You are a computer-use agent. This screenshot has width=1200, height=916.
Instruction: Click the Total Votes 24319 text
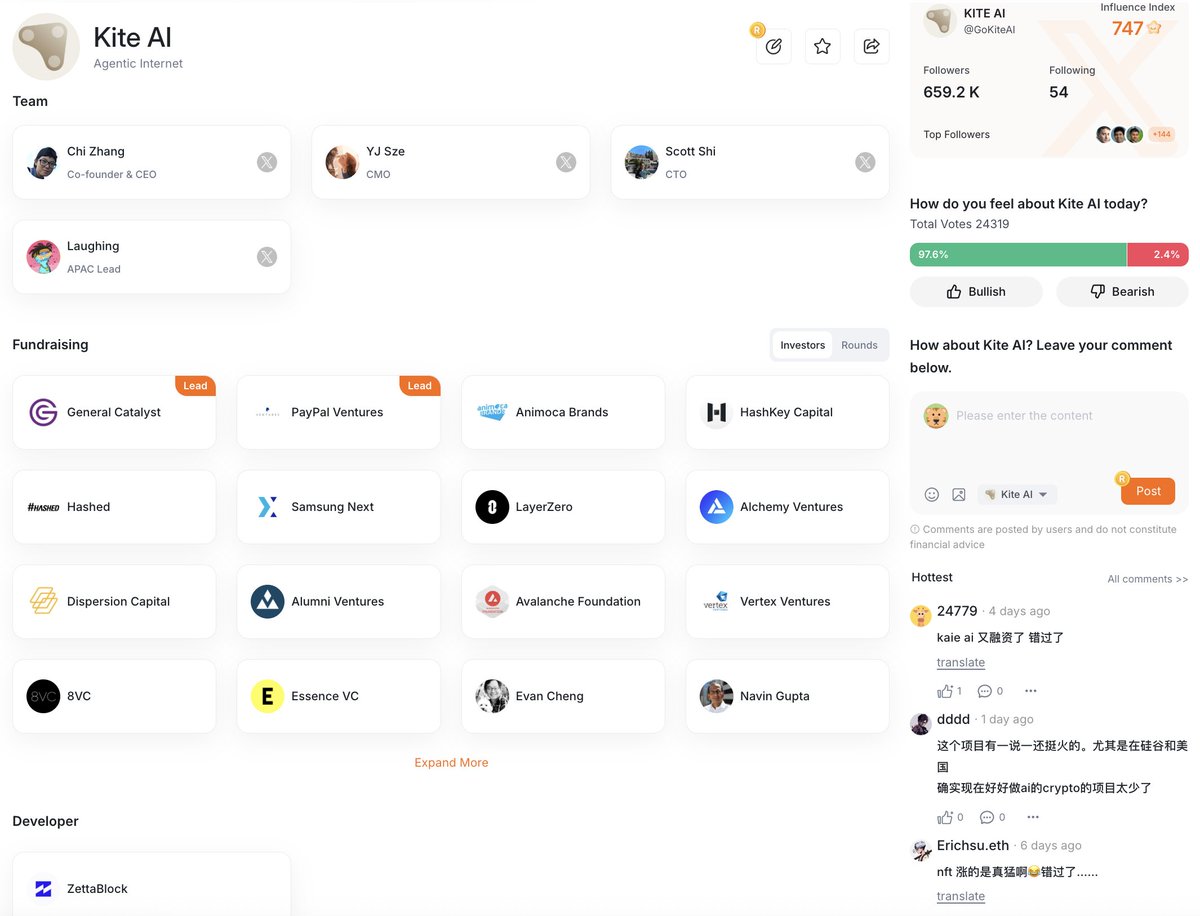click(959, 224)
